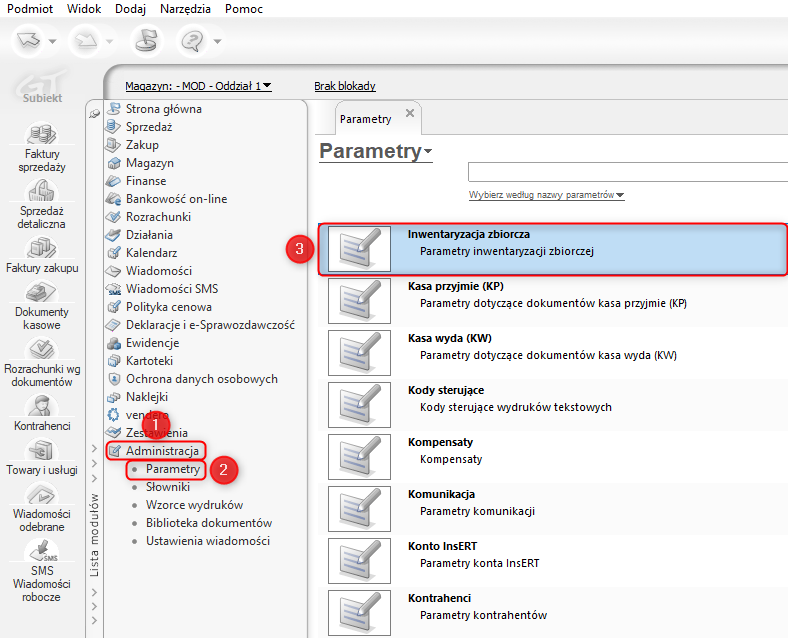
Task: Open the Narzędzia menu
Action: click(185, 9)
